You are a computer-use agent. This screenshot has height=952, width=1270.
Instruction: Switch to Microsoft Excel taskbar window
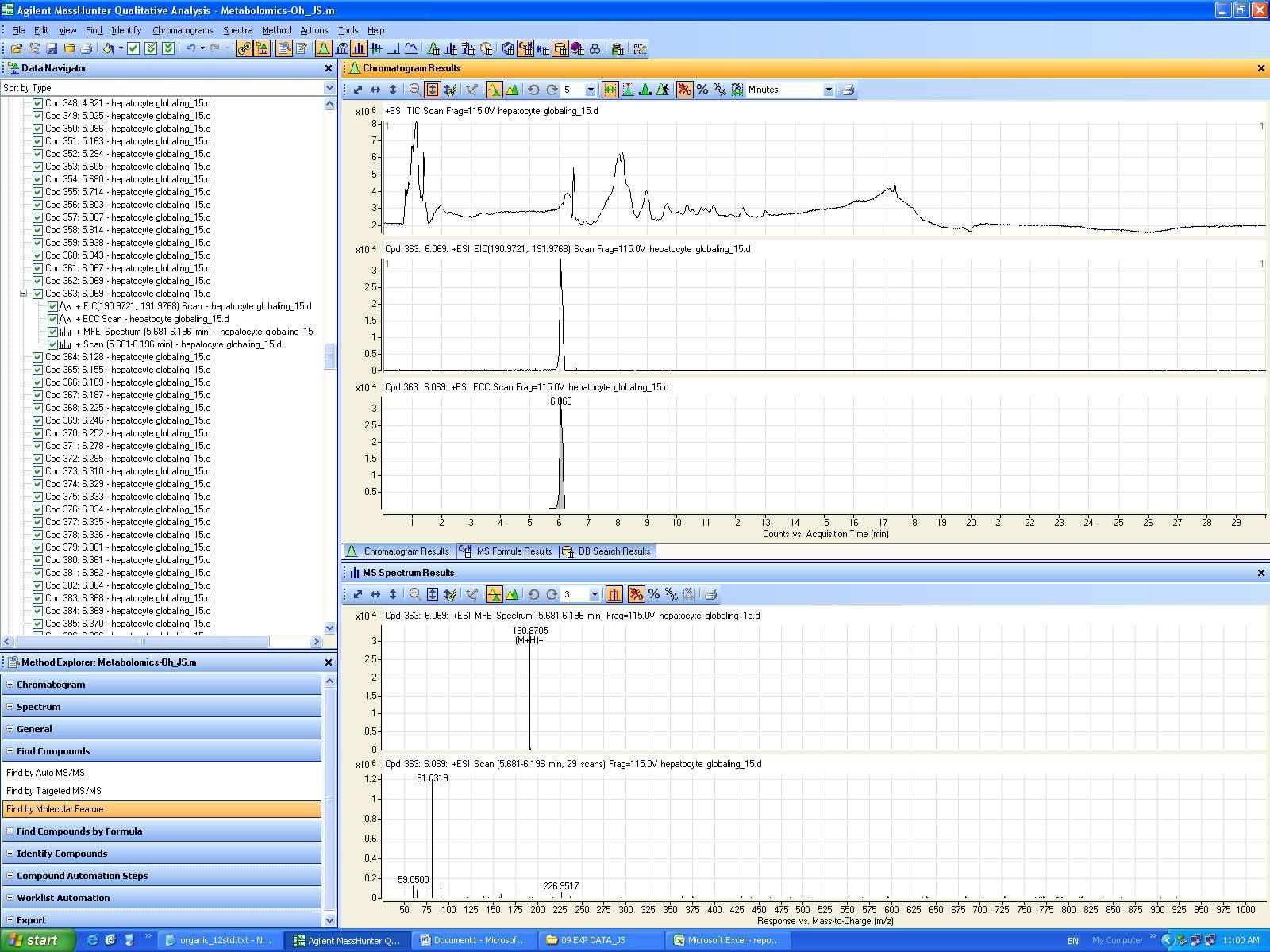[x=726, y=940]
